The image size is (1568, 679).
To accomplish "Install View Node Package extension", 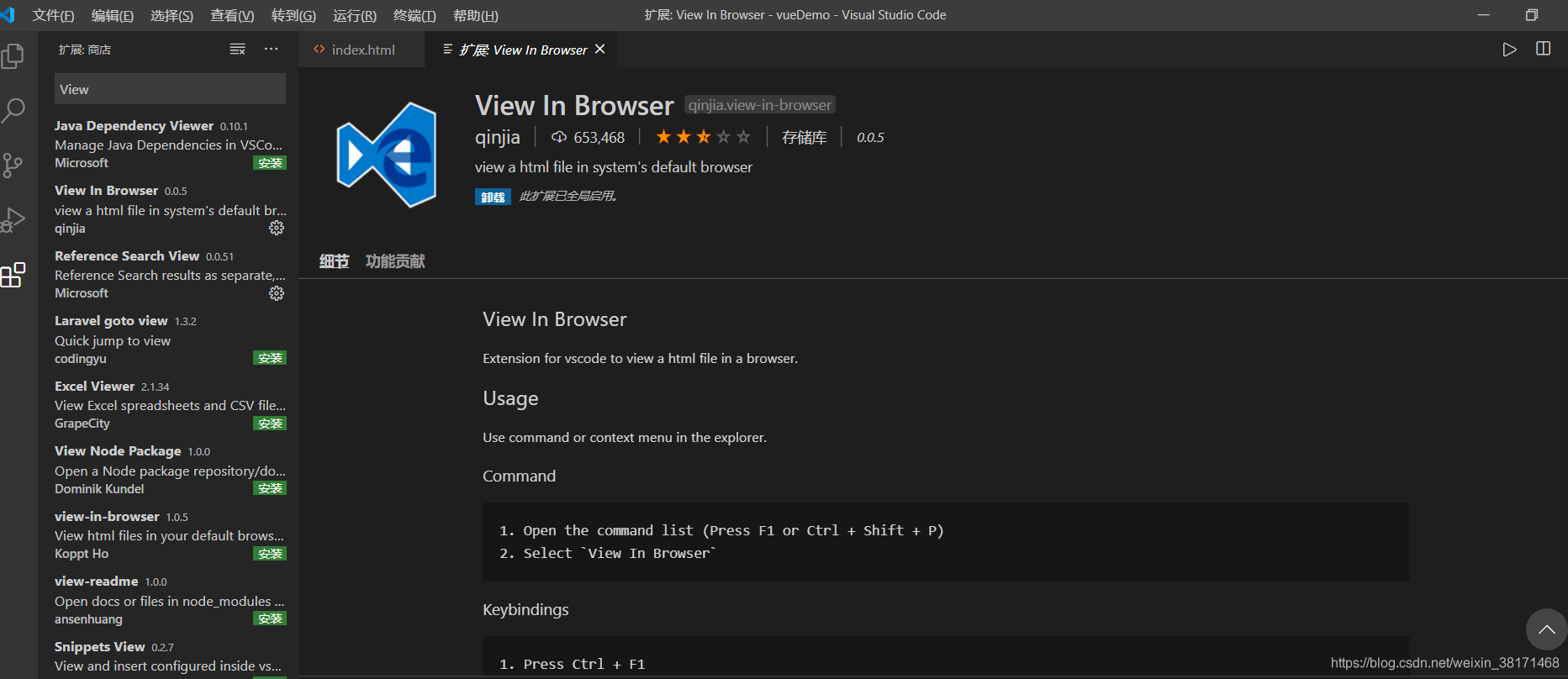I will (270, 488).
